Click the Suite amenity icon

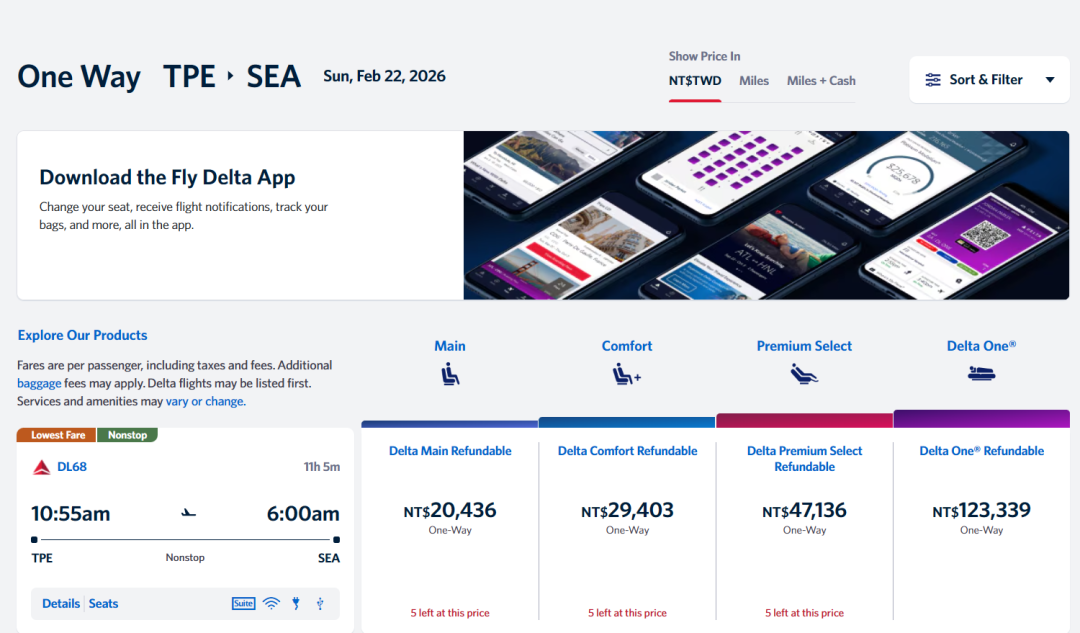pyautogui.click(x=243, y=603)
